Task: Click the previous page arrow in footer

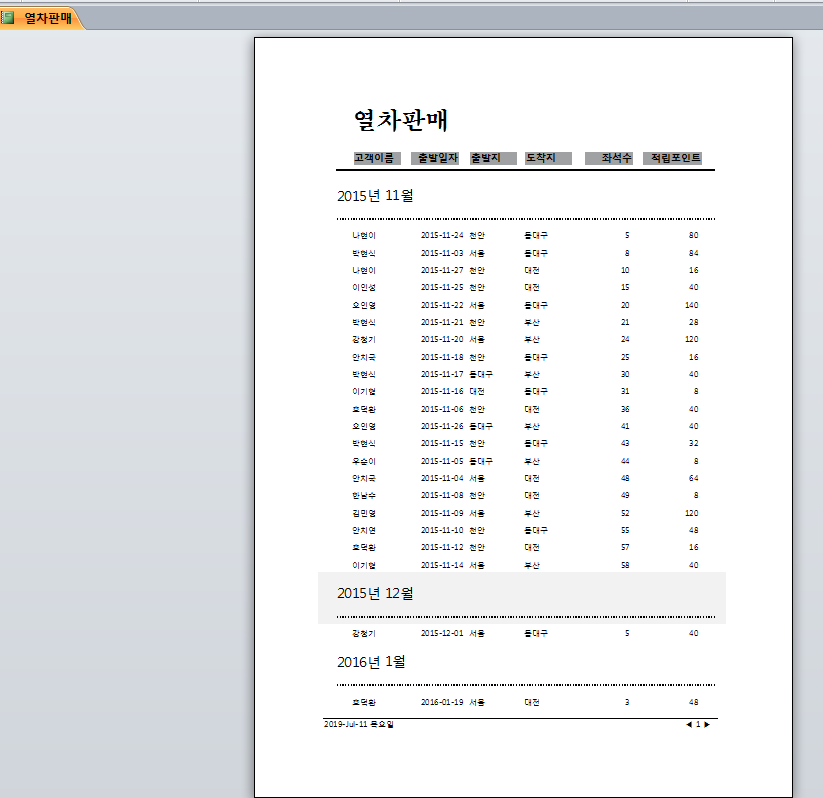Action: [x=688, y=724]
